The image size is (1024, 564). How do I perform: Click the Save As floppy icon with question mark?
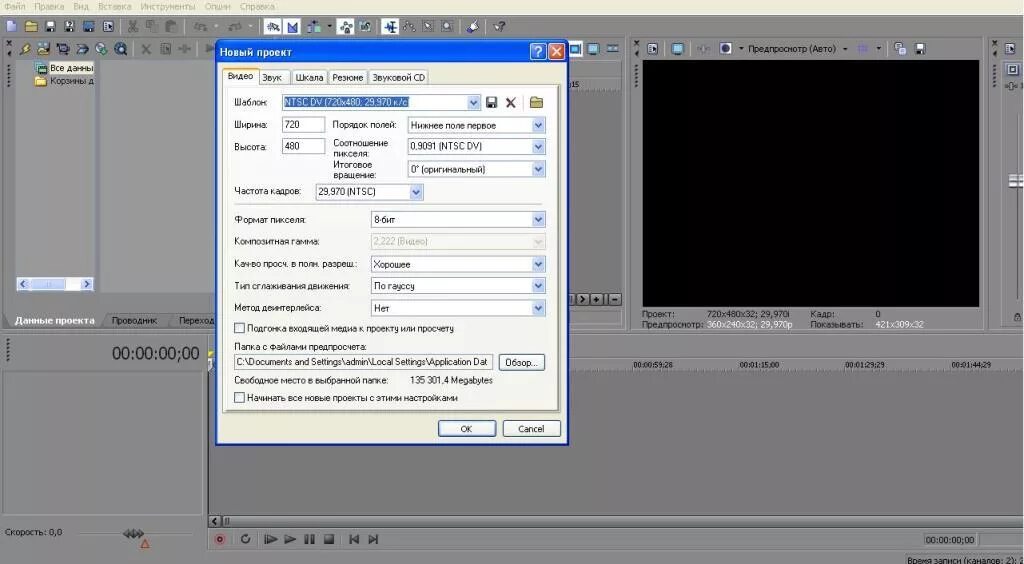click(69, 27)
